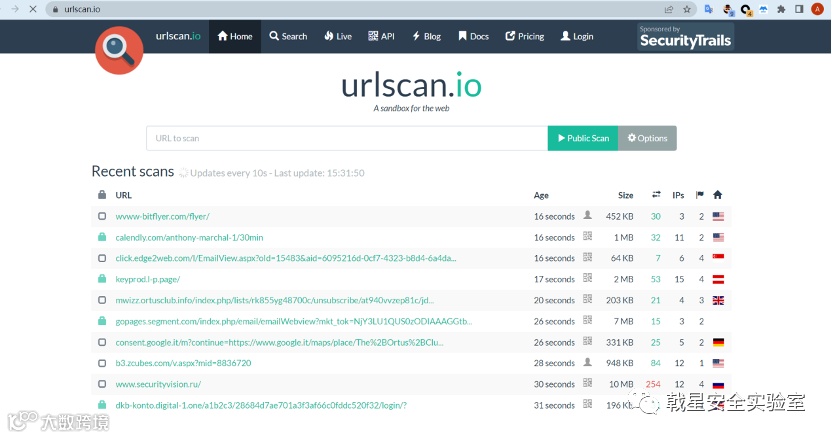Open the Docs nav item
Viewport: 832px width, 438px height.
[x=473, y=36]
